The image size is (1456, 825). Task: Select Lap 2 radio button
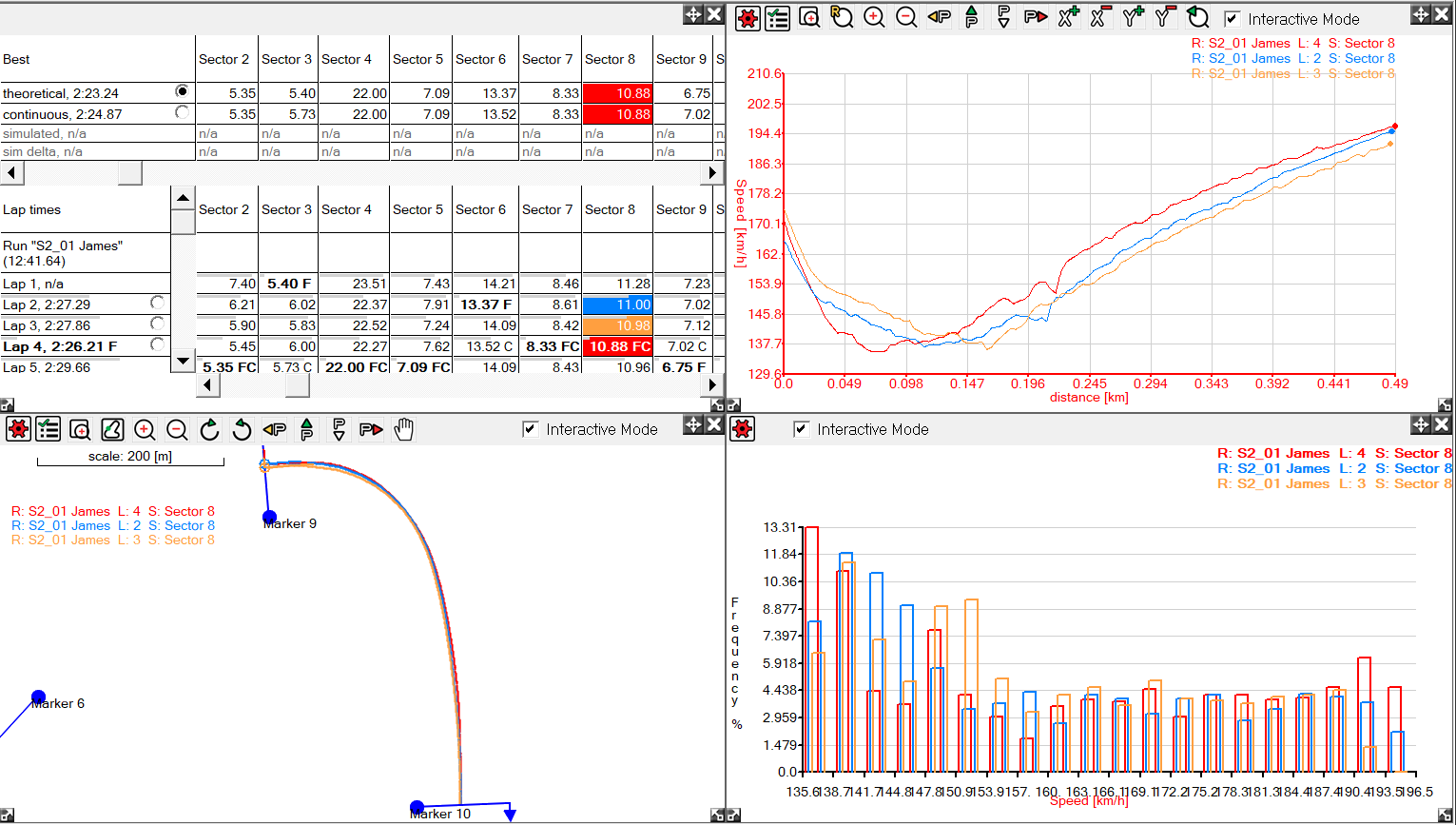tap(157, 303)
